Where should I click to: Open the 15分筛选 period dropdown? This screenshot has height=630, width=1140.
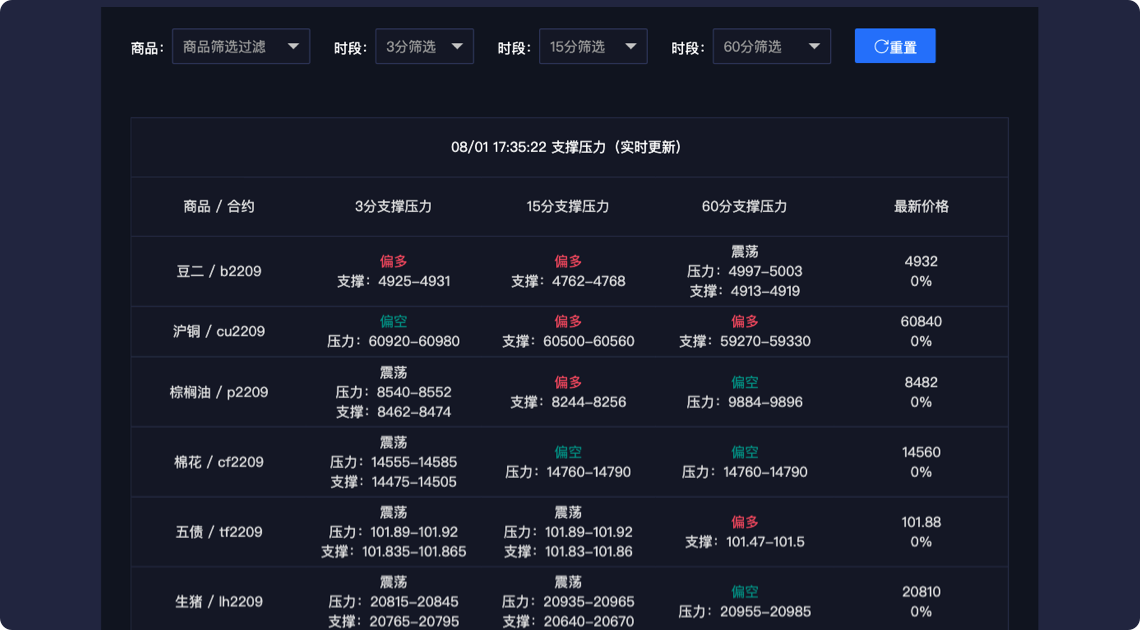[592, 46]
